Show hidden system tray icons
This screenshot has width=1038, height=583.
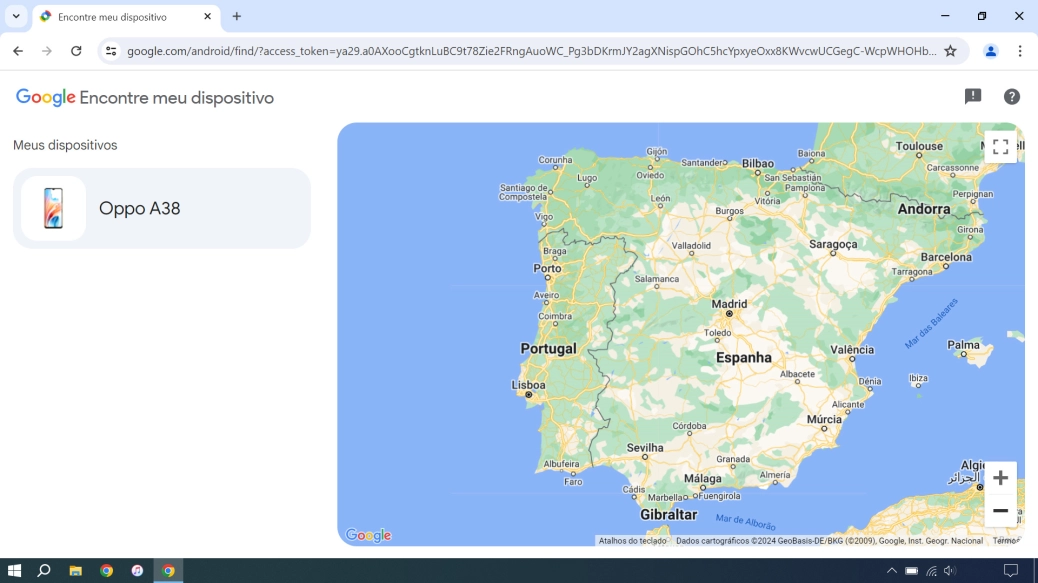[891, 571]
